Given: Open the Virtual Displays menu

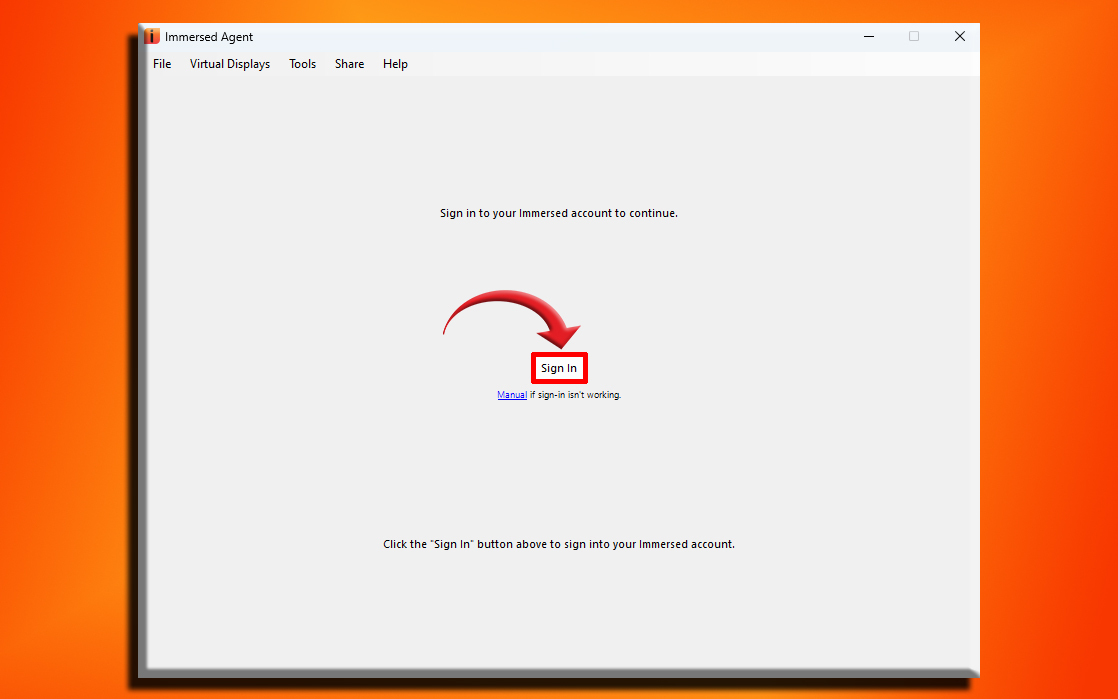Looking at the screenshot, I should [230, 64].
